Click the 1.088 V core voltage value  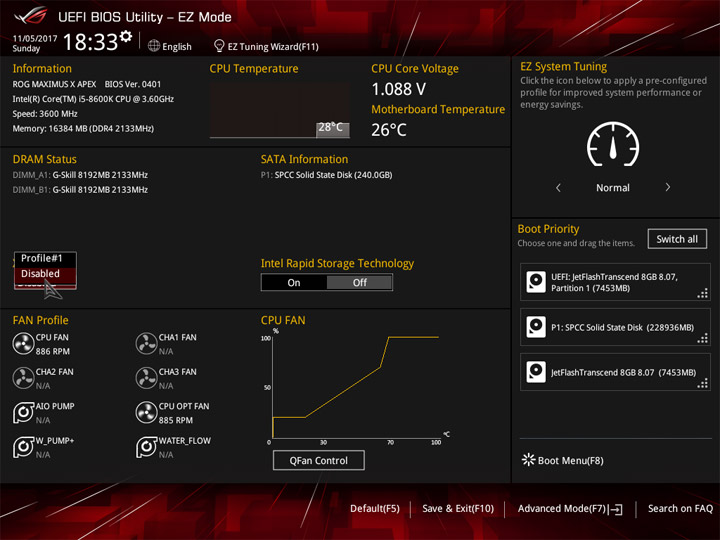pyautogui.click(x=399, y=89)
